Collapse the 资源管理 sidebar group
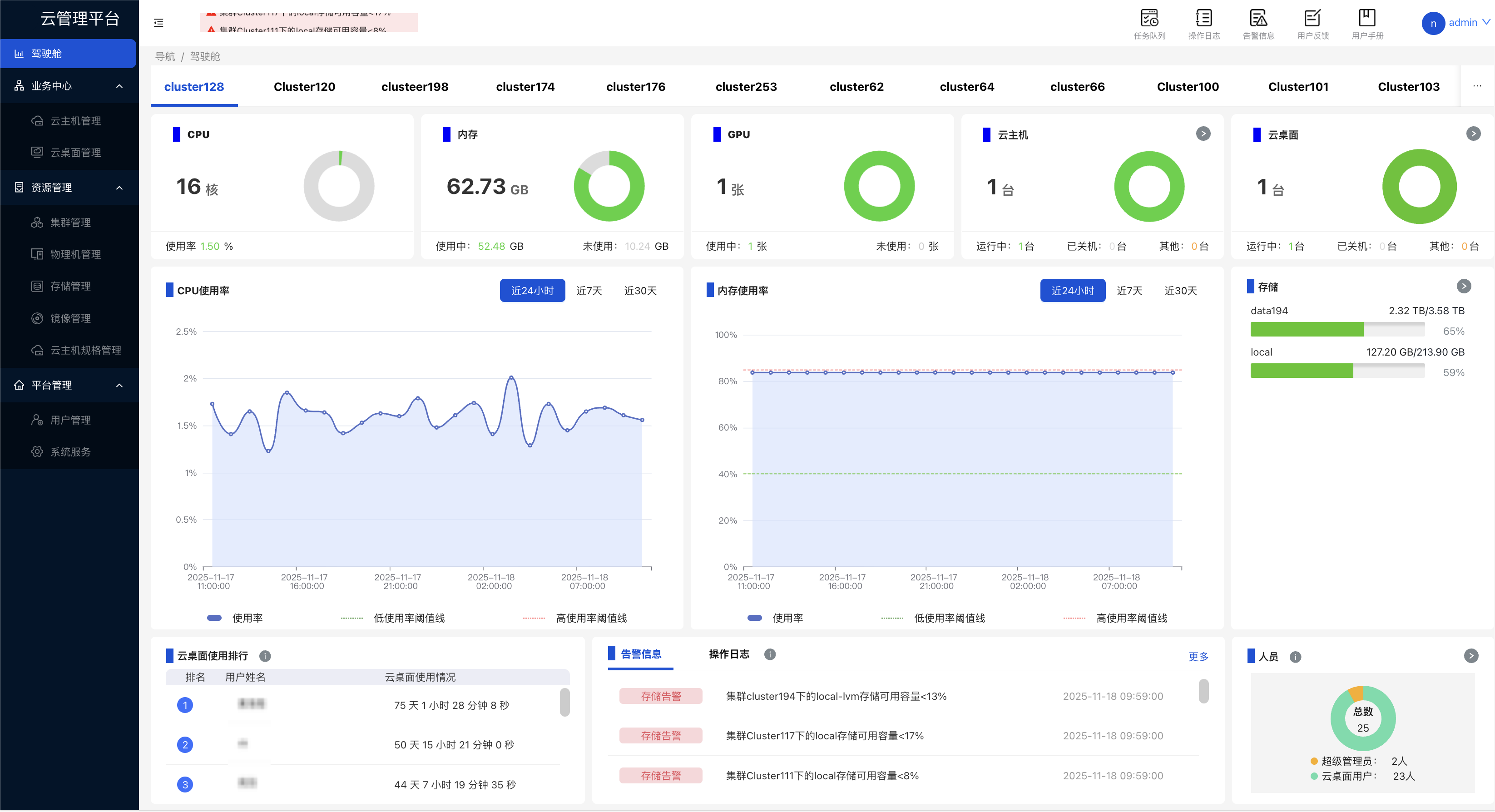Screen dimensions: 1495x812 coord(119,188)
